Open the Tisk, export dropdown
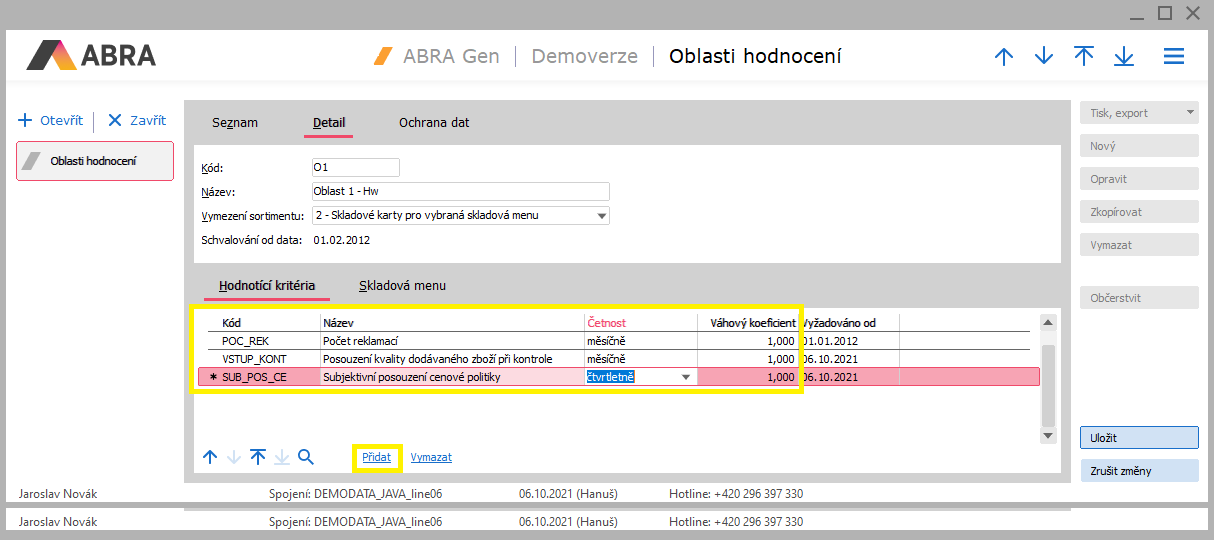 (1189, 113)
